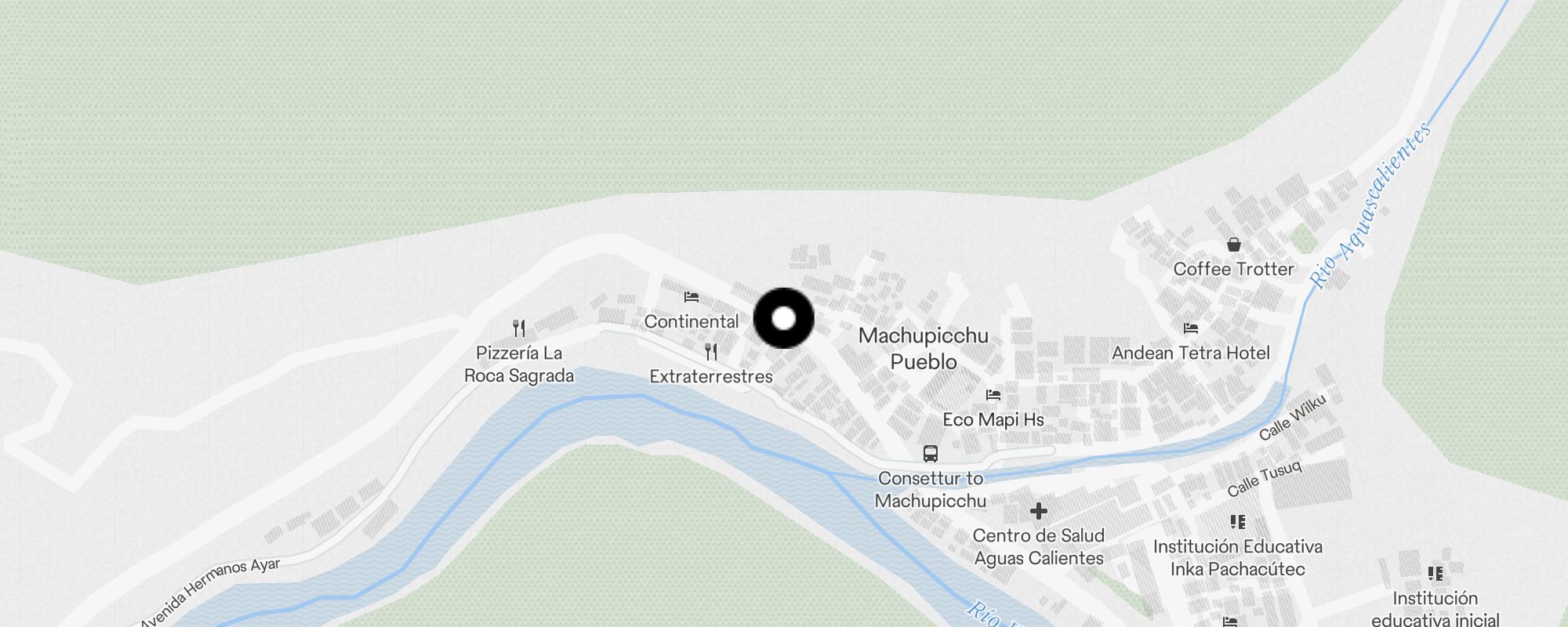Click the Río Aguascalientes river label

pyautogui.click(x=1371, y=205)
